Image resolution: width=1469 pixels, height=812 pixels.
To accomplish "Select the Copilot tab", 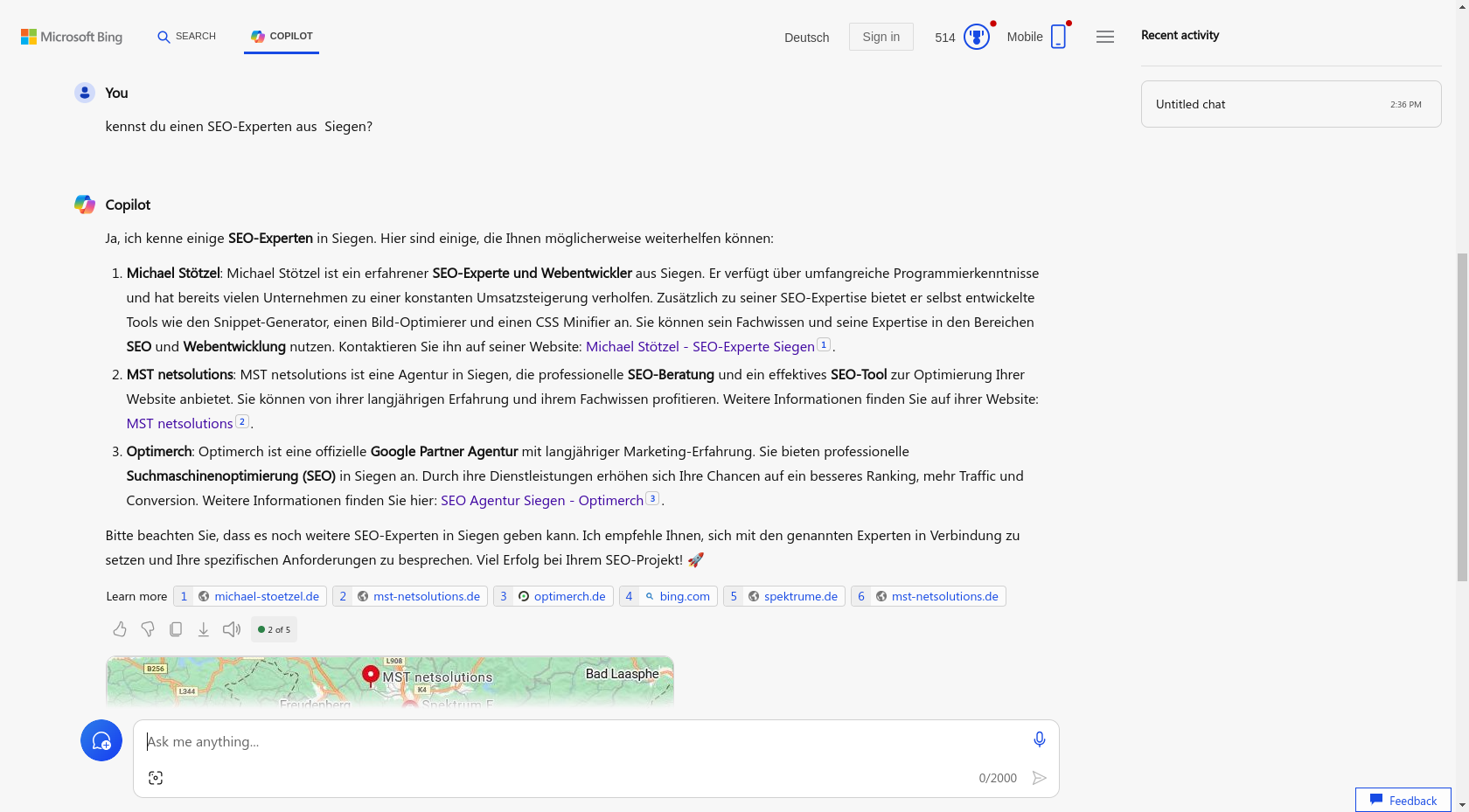I will click(x=282, y=37).
